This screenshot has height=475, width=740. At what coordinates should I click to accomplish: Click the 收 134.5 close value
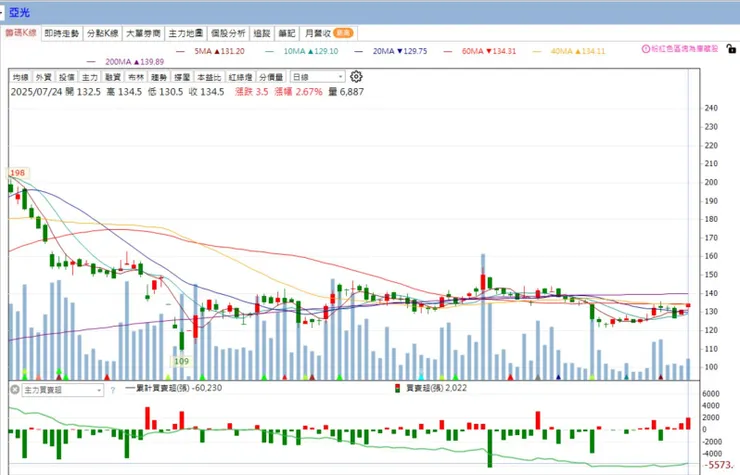206,92
